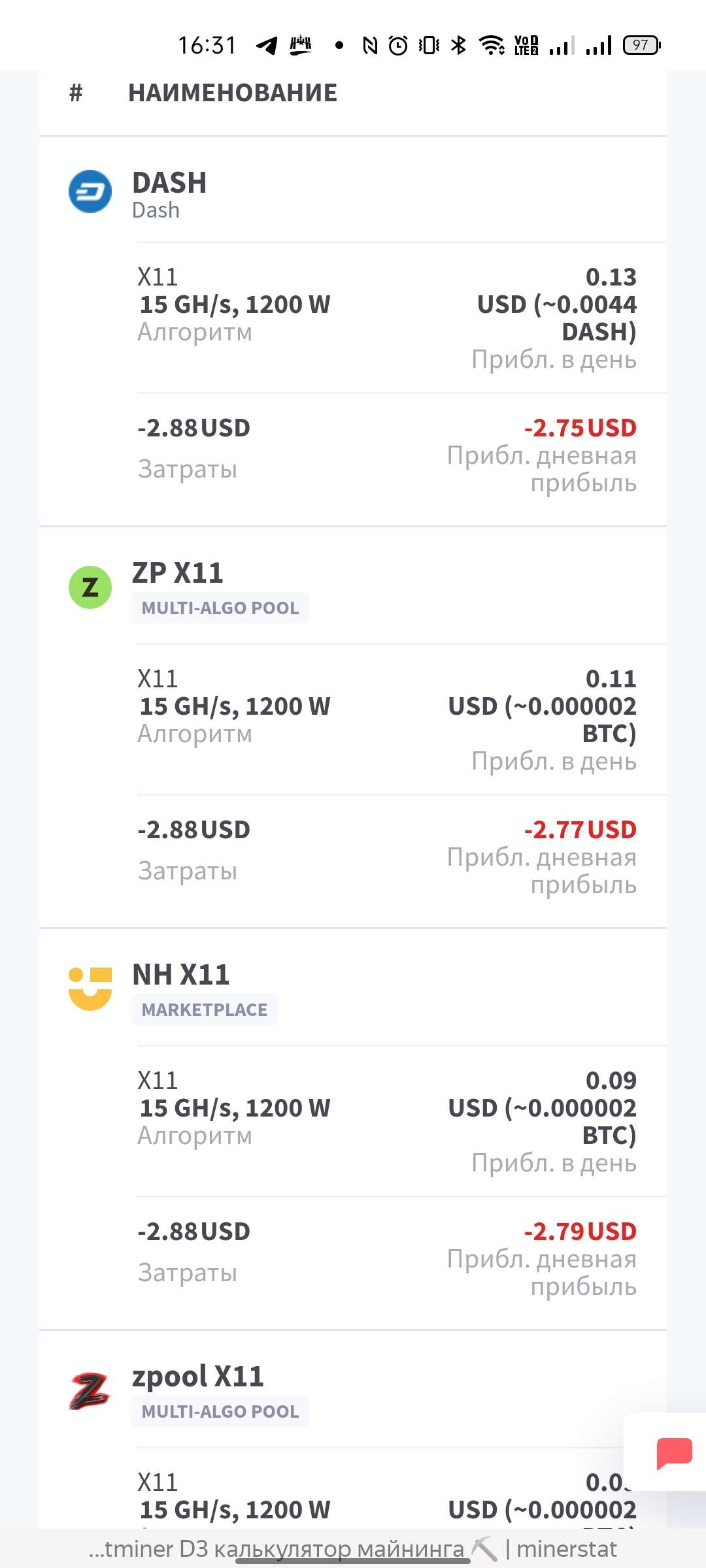Tap the Bluetooth status icon

(459, 45)
